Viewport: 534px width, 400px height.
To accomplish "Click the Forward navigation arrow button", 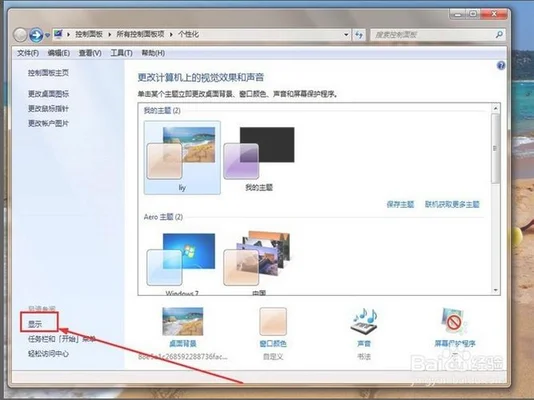I will coord(36,35).
